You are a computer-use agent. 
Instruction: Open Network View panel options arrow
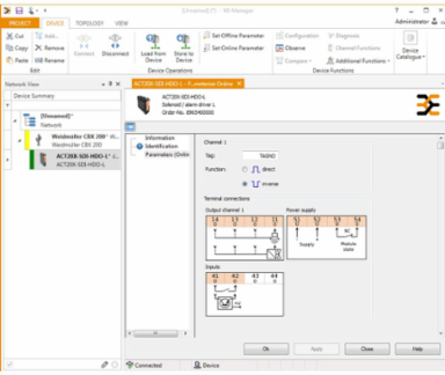pyautogui.click(x=103, y=84)
